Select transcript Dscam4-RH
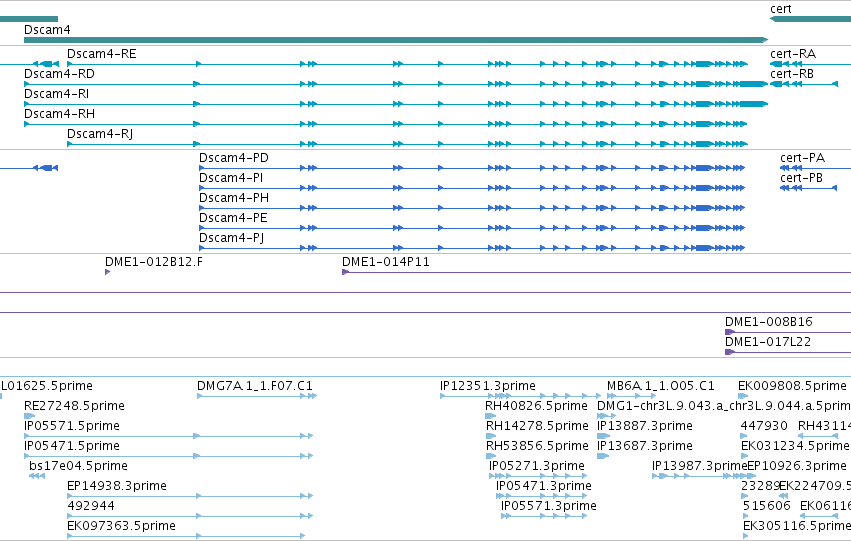The image size is (851, 541). pyautogui.click(x=59, y=114)
